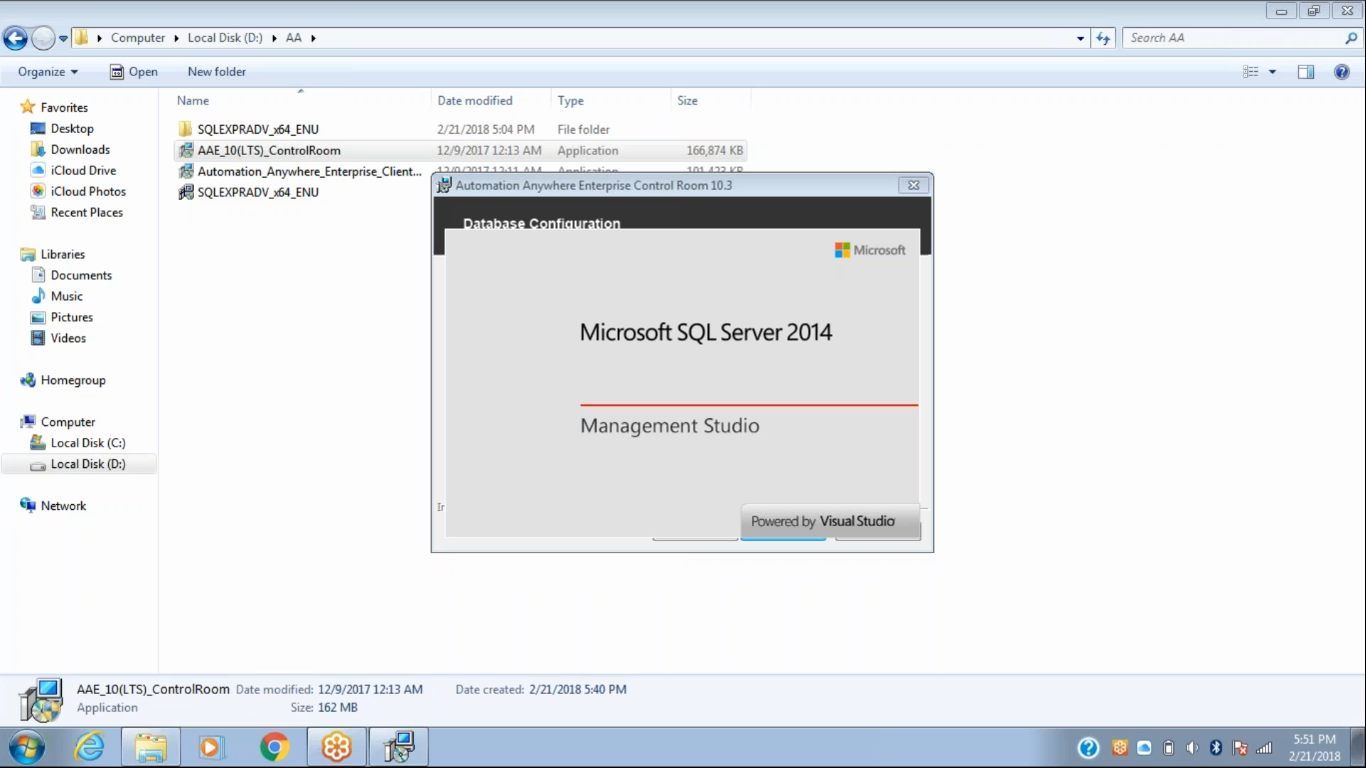Open iCloud Photos under Favorites
The height and width of the screenshot is (768, 1366).
coord(88,191)
